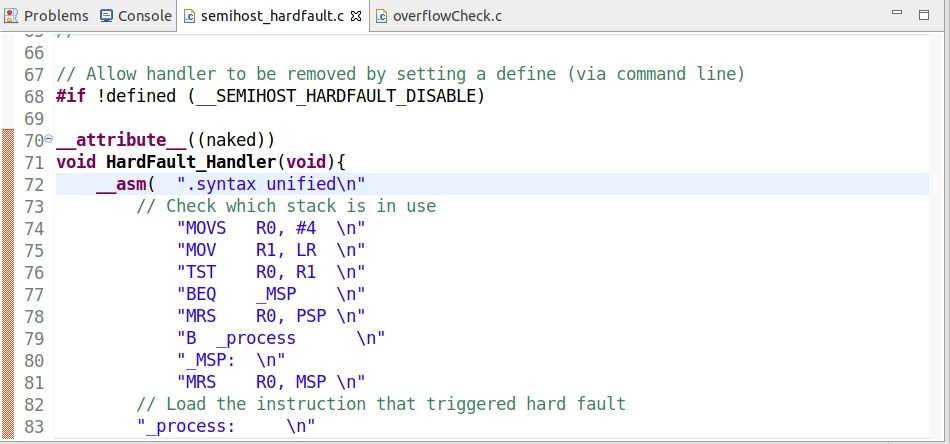
Task: Click the #if directive on line 68
Action: [x=71, y=96]
